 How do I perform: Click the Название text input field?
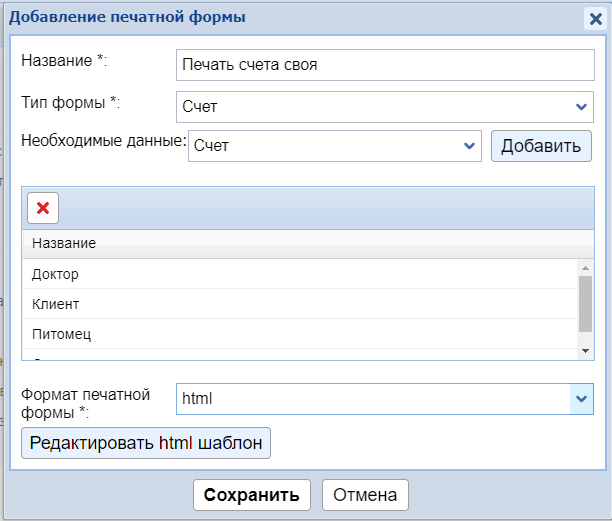[384, 65]
